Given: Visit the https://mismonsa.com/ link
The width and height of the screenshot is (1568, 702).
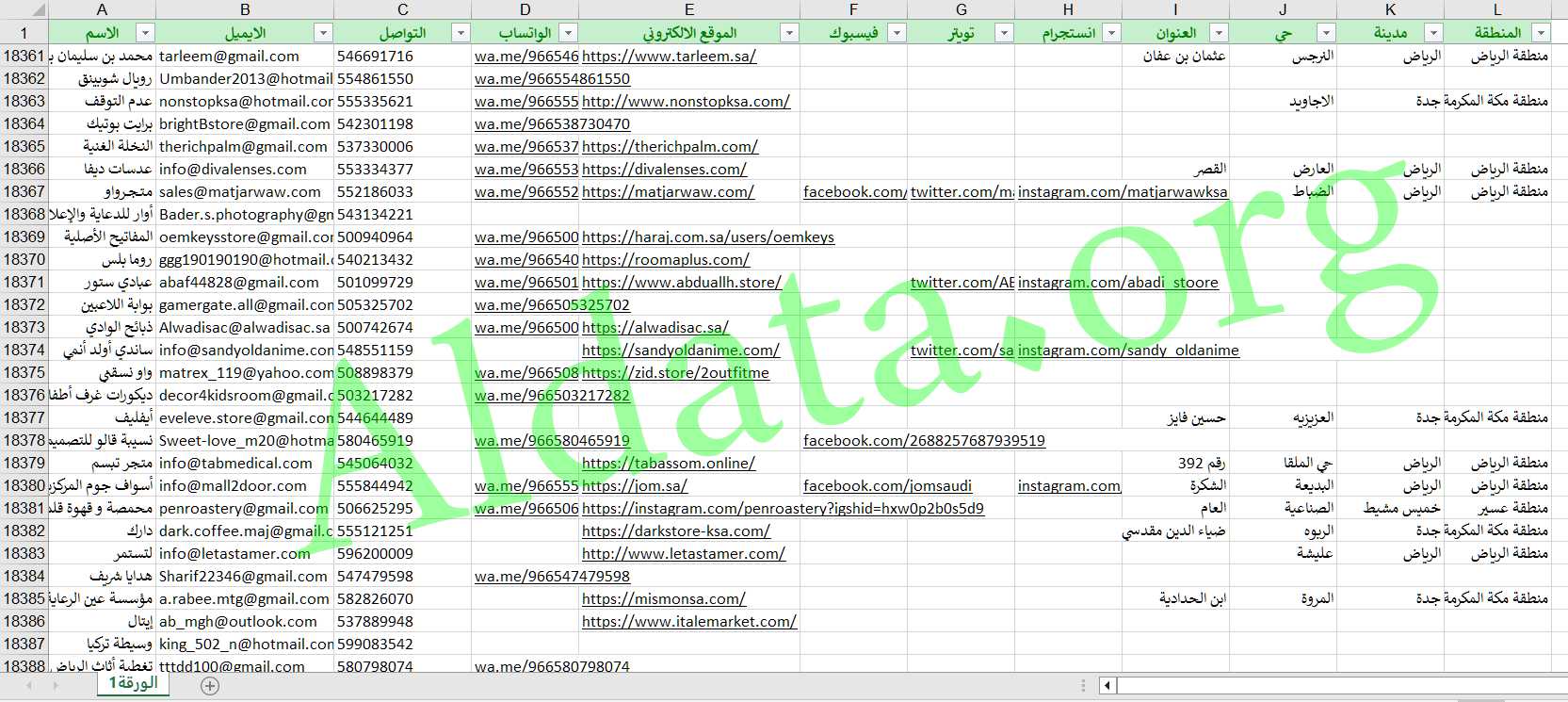Looking at the screenshot, I should pyautogui.click(x=664, y=599).
